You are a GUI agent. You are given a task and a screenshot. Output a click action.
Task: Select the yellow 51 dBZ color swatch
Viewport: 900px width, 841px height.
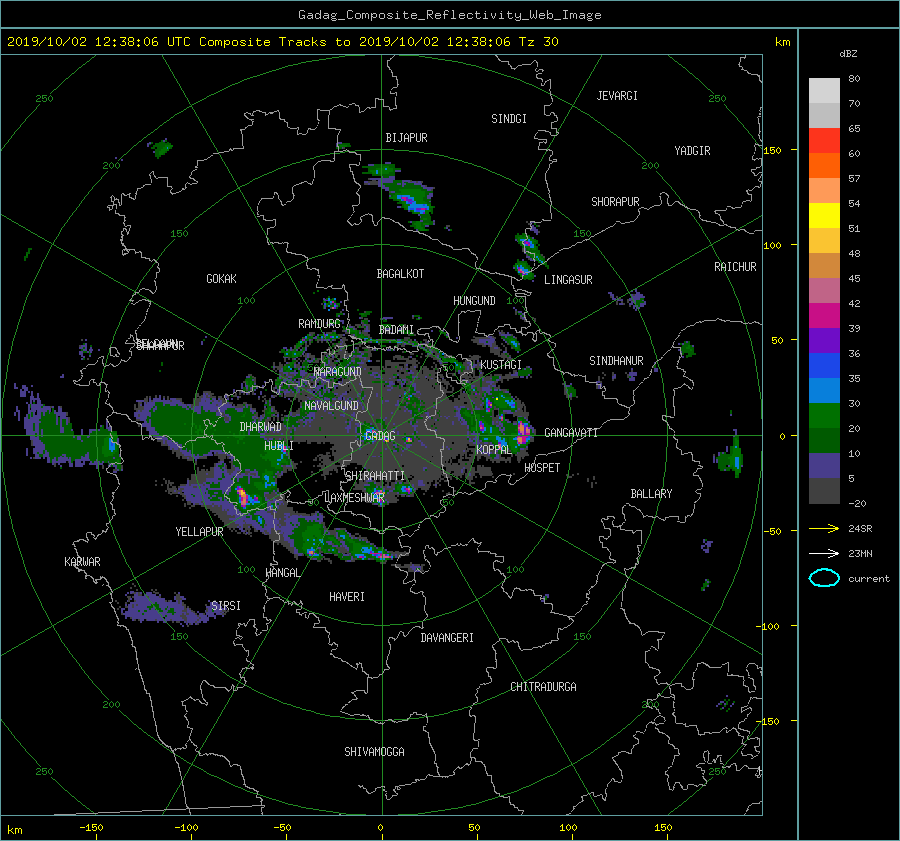point(824,215)
